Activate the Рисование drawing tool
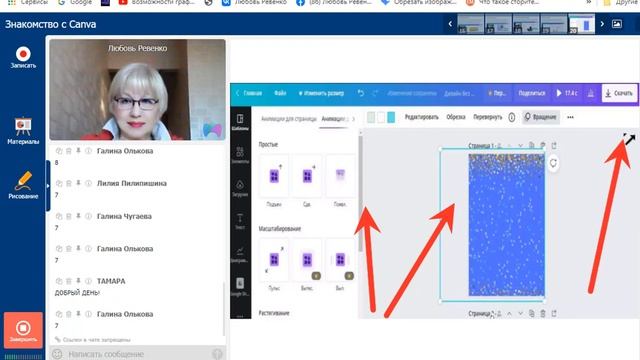This screenshot has width=640, height=360. 23,185
